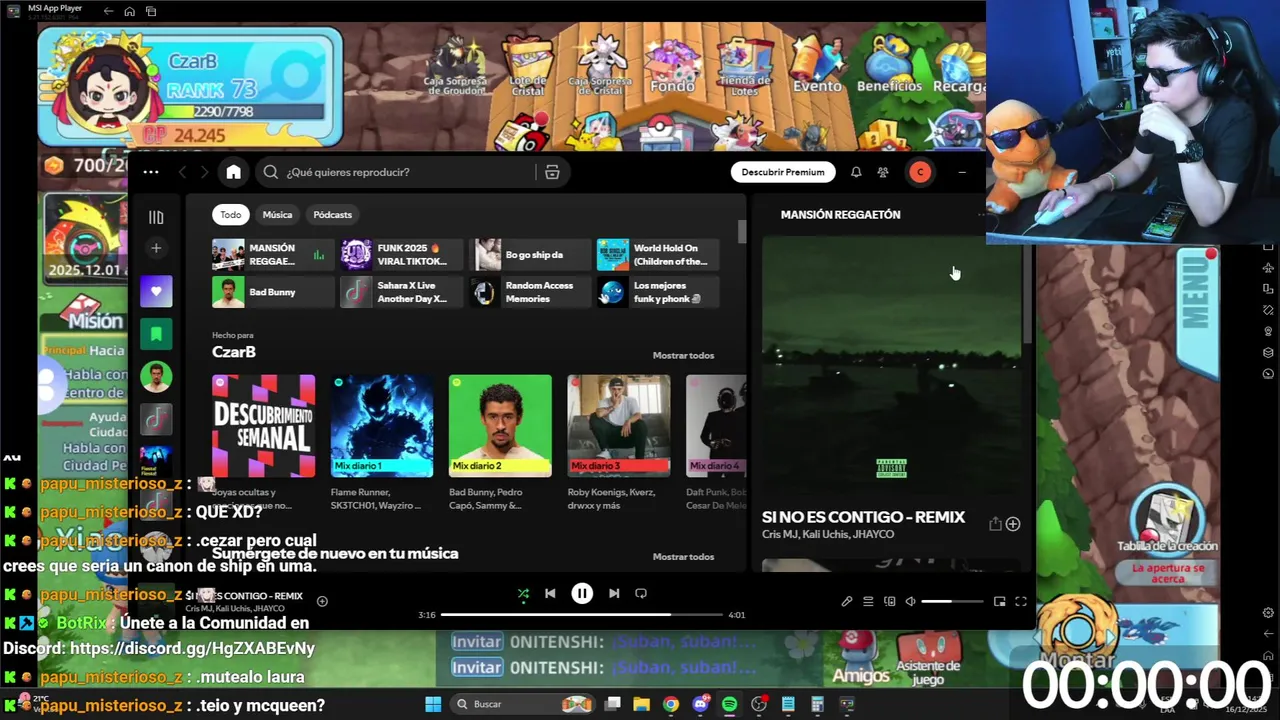Open Discord from taskbar
The height and width of the screenshot is (720, 1280).
coord(700,704)
